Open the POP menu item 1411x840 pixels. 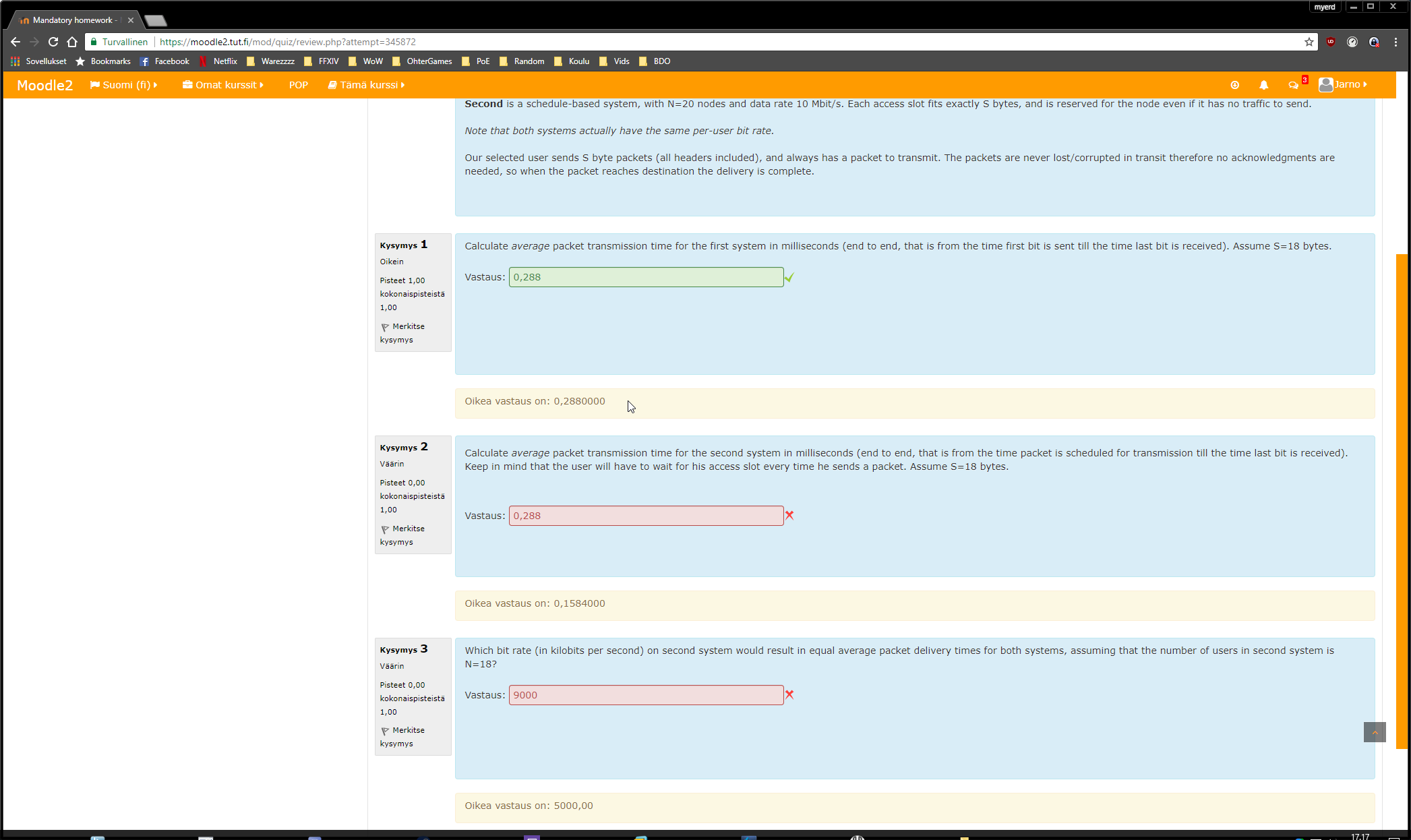pos(298,85)
